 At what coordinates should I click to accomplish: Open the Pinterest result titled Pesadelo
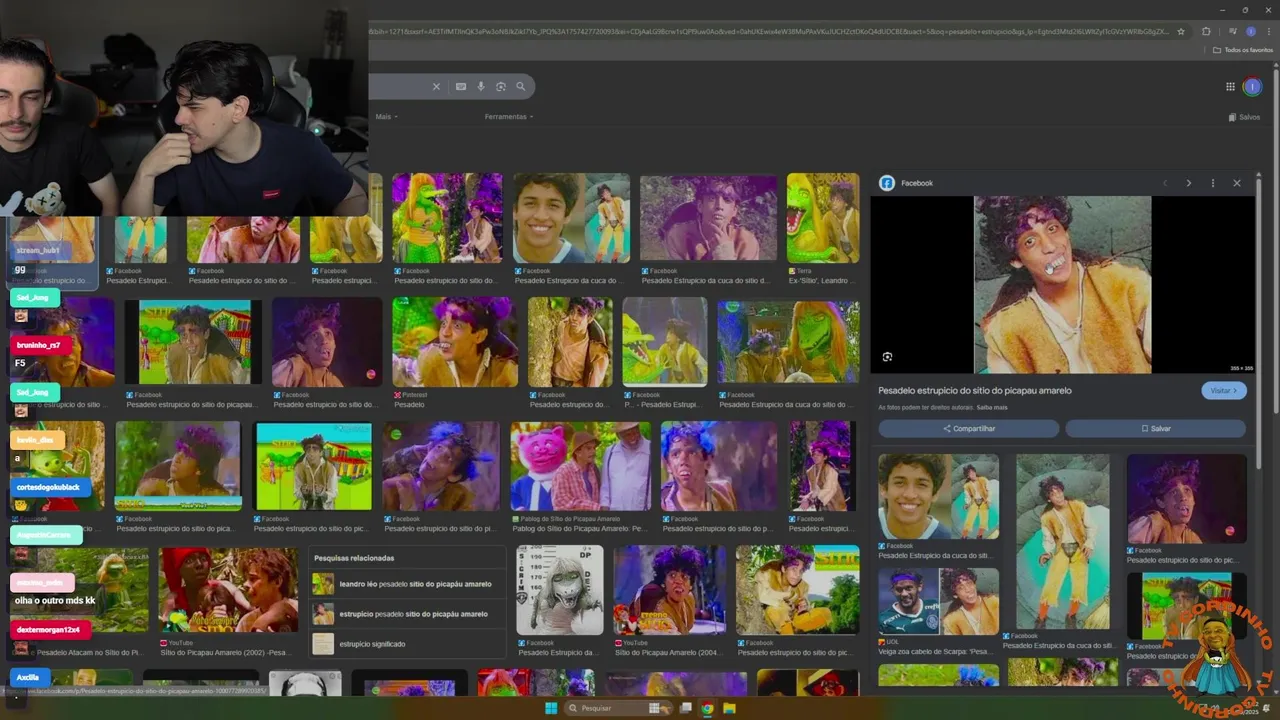tap(455, 352)
